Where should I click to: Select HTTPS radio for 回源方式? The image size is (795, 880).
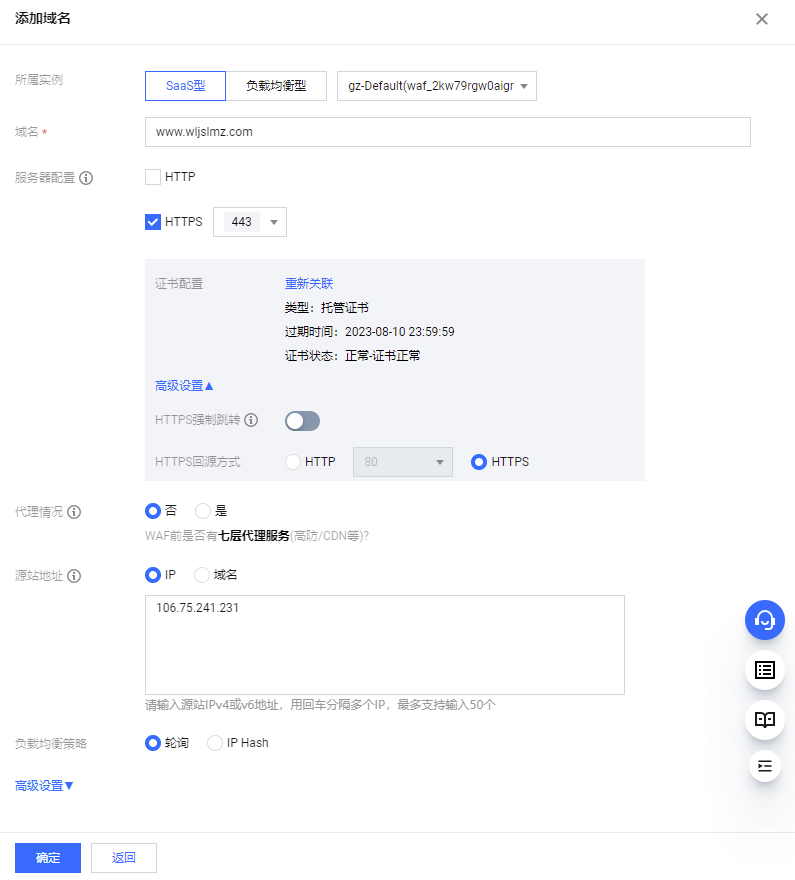(479, 462)
